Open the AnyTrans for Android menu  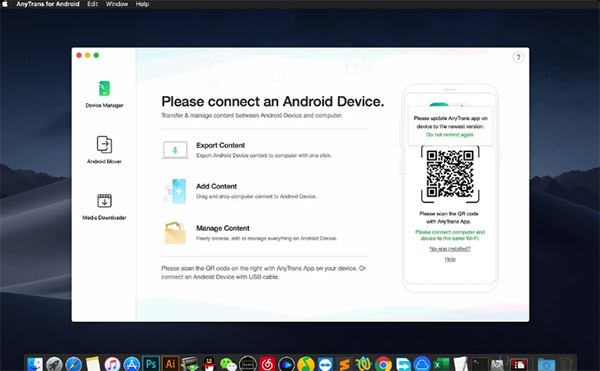(48, 4)
